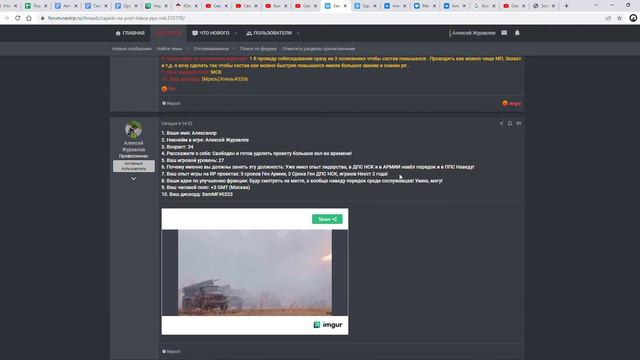
Task: Click Report link under the upper post
Action: pos(171,103)
